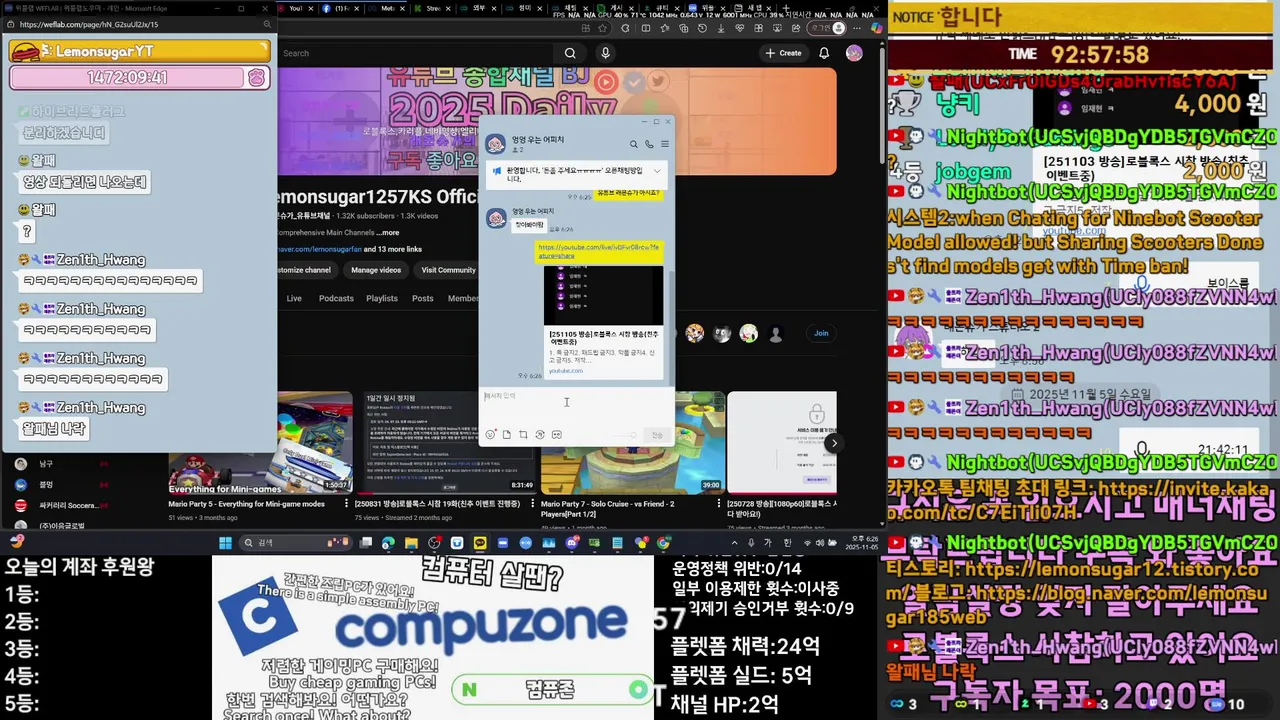
Task: Switch to the Live tab on the channel
Action: click(294, 298)
